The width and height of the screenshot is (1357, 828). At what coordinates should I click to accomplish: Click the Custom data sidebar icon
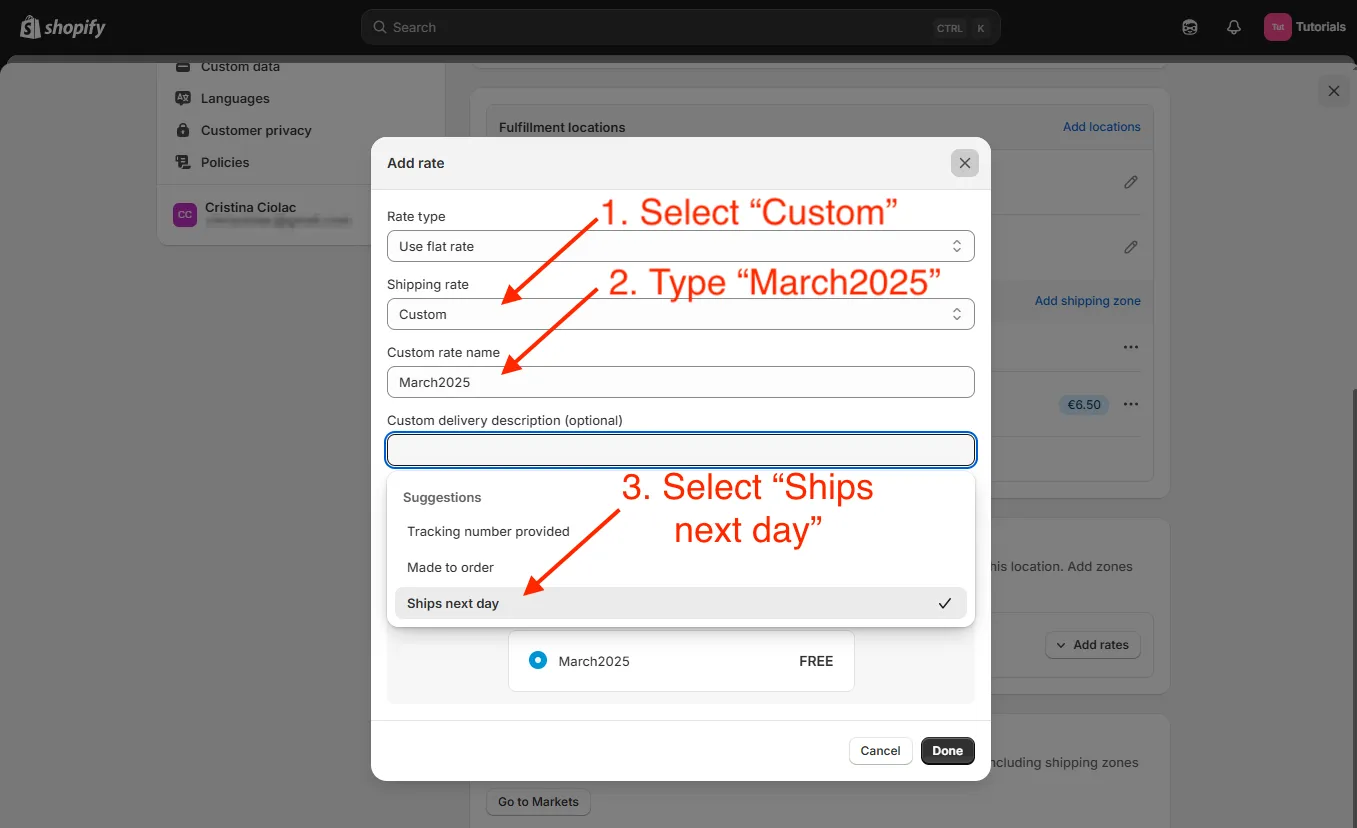182,66
